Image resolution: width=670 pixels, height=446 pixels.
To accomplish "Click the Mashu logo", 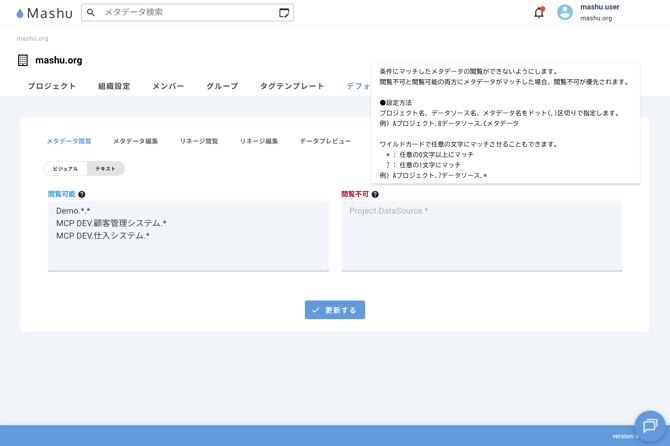I will tap(44, 13).
